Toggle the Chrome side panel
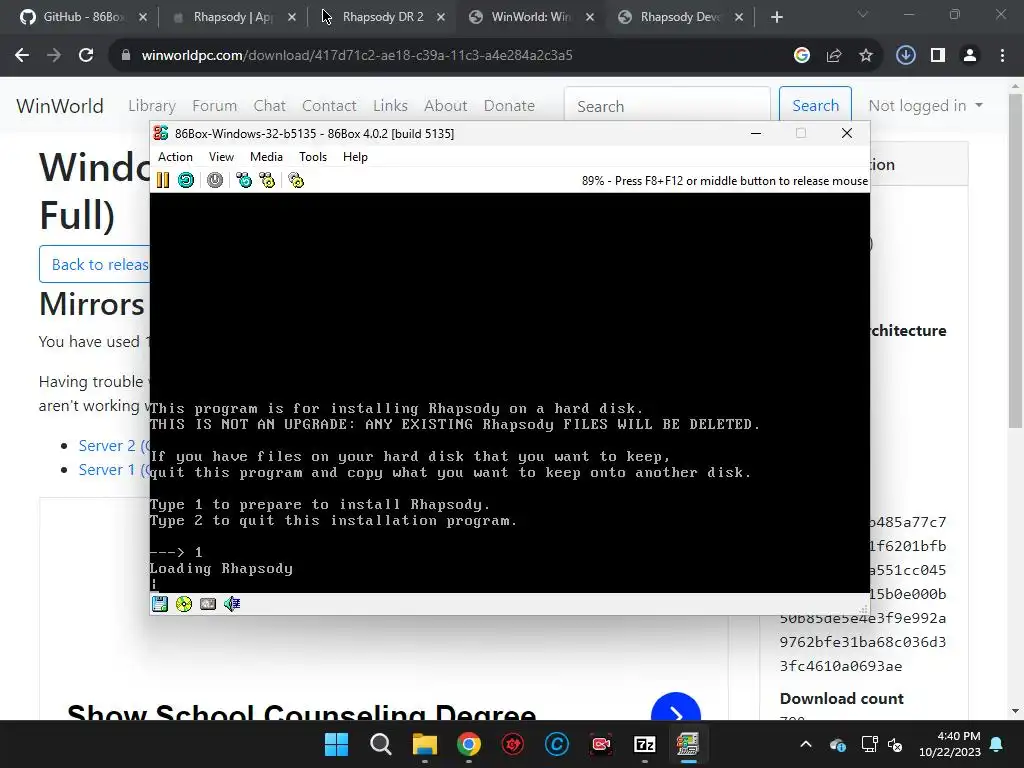 point(938,56)
